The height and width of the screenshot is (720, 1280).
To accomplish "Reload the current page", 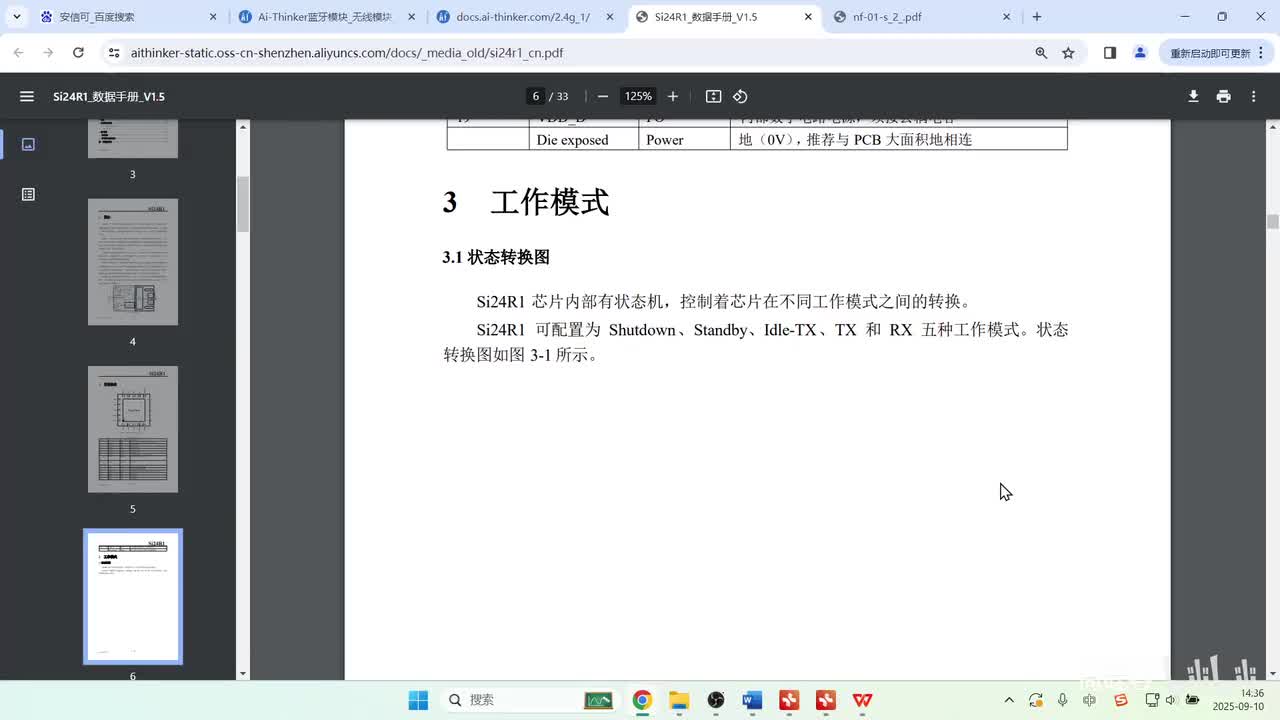I will pyautogui.click(x=78, y=53).
